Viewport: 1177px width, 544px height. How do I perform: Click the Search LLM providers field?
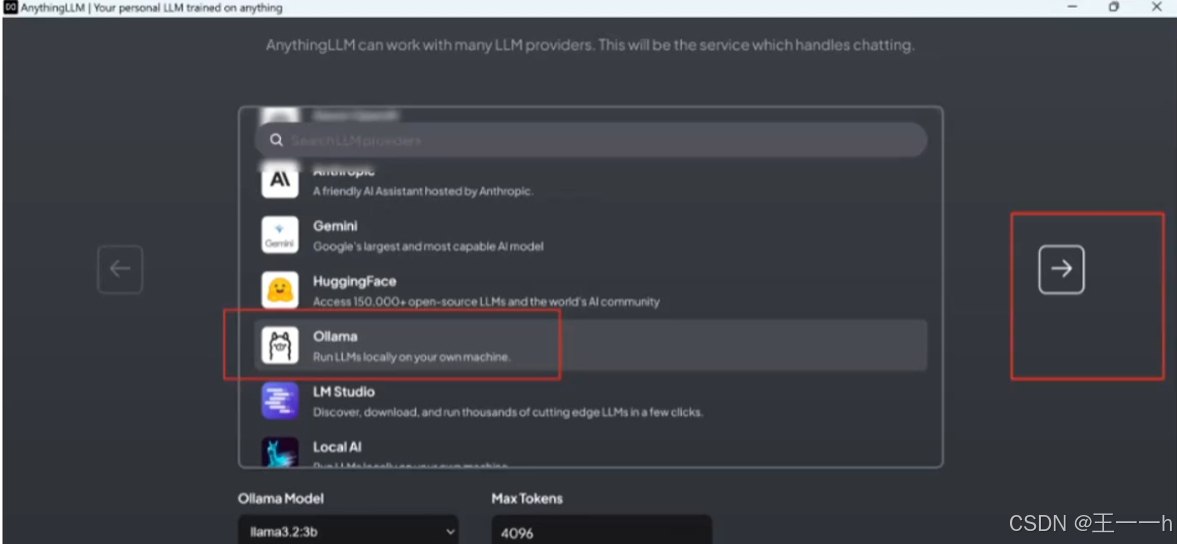point(591,140)
